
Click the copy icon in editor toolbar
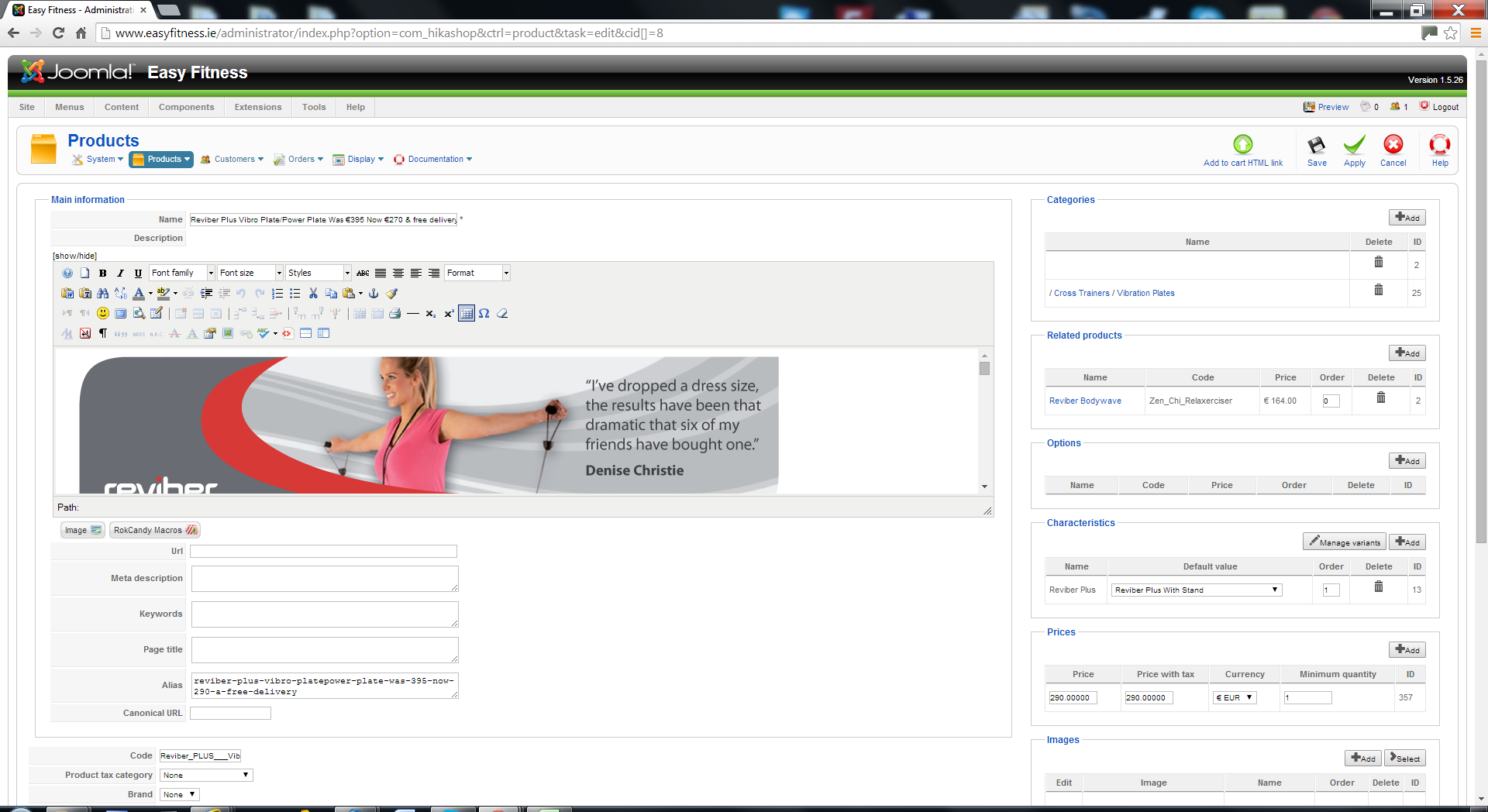(x=331, y=293)
